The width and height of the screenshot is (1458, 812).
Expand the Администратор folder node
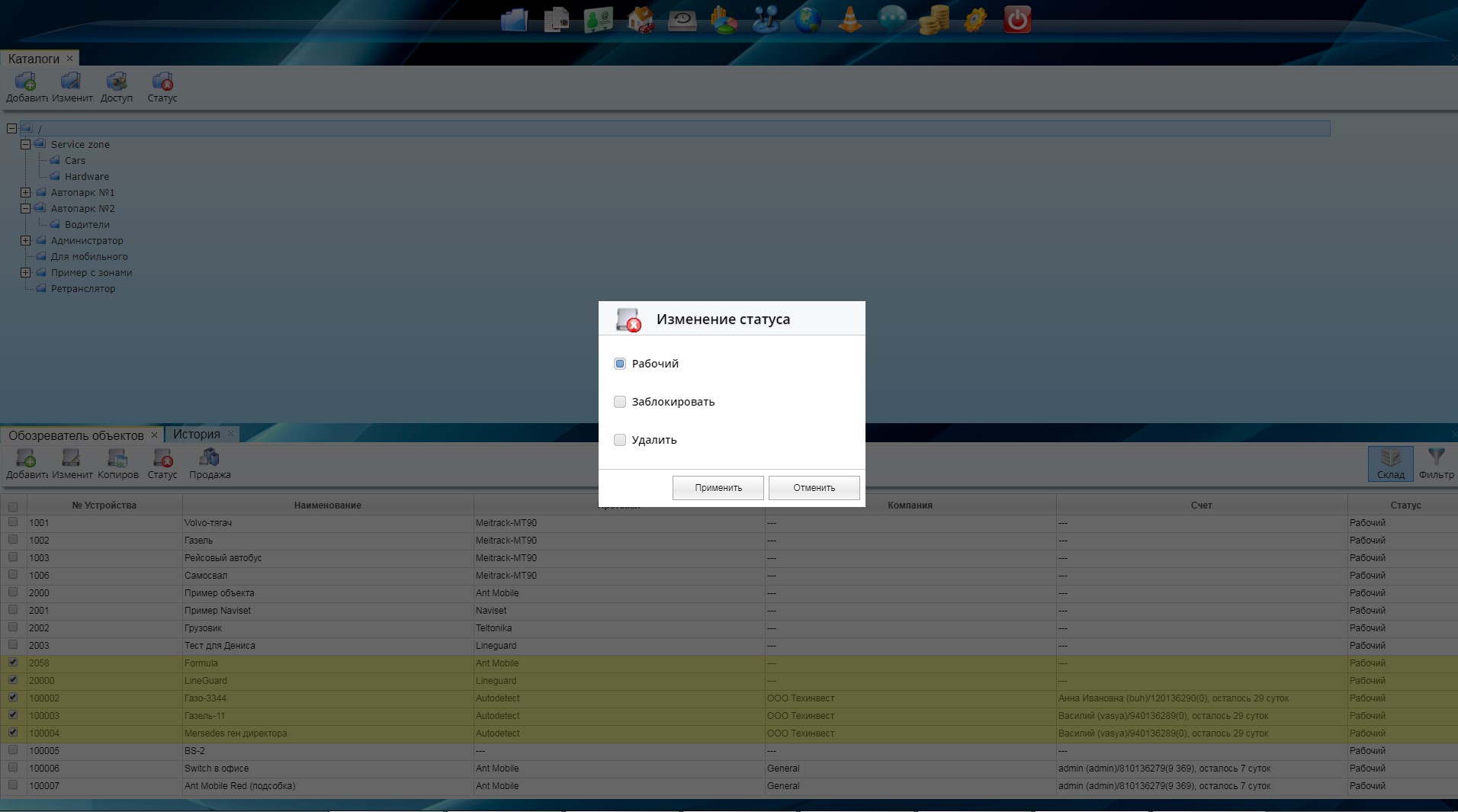[x=25, y=241]
